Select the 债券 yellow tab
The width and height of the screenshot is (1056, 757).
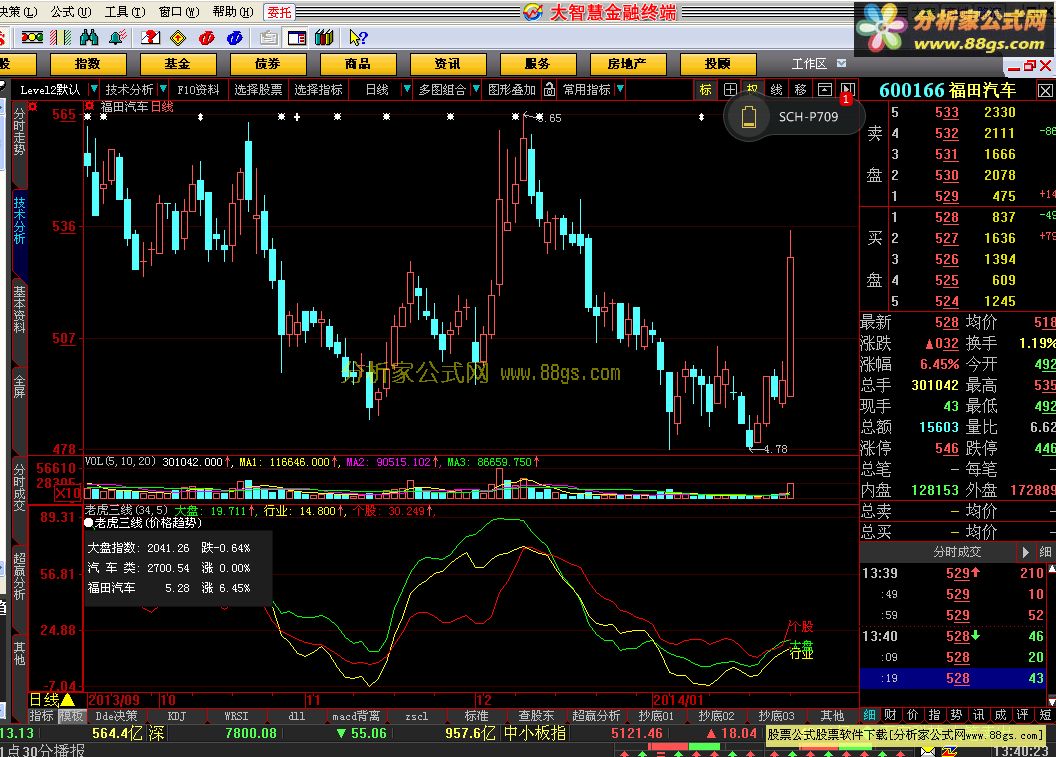point(268,64)
